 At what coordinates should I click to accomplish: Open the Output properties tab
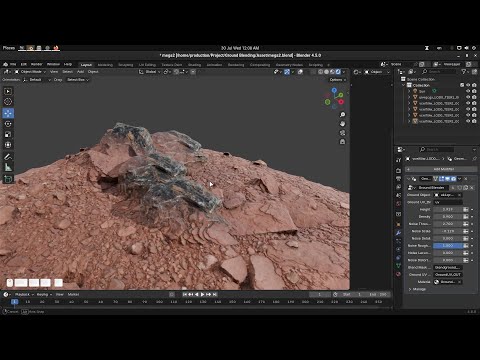(398, 179)
